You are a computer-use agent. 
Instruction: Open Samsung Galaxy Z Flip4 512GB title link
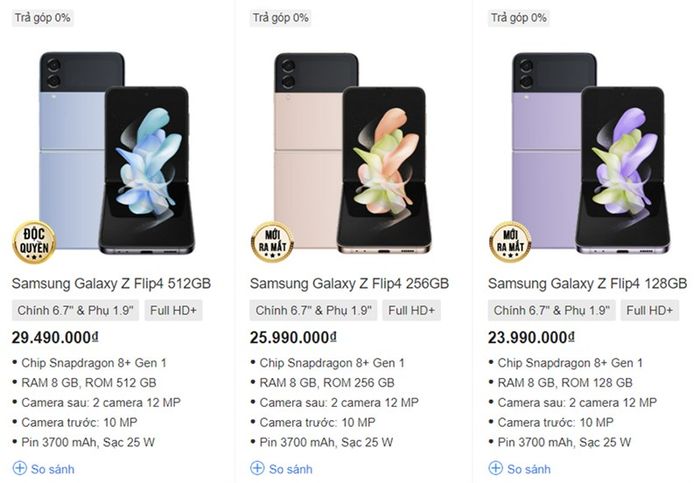pos(111,283)
